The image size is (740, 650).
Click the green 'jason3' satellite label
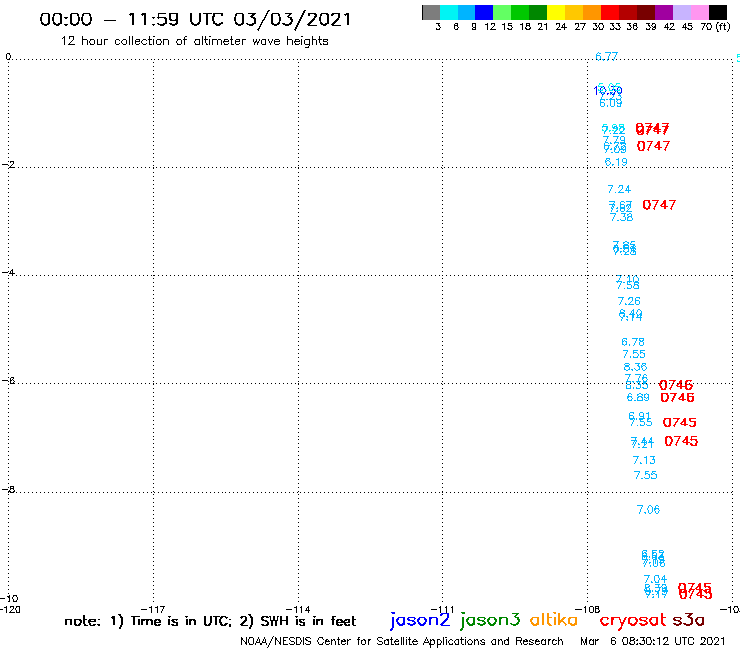point(490,620)
